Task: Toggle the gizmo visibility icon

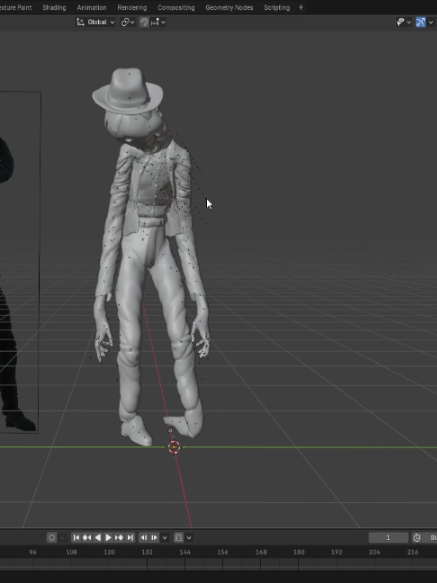Action: [421, 22]
